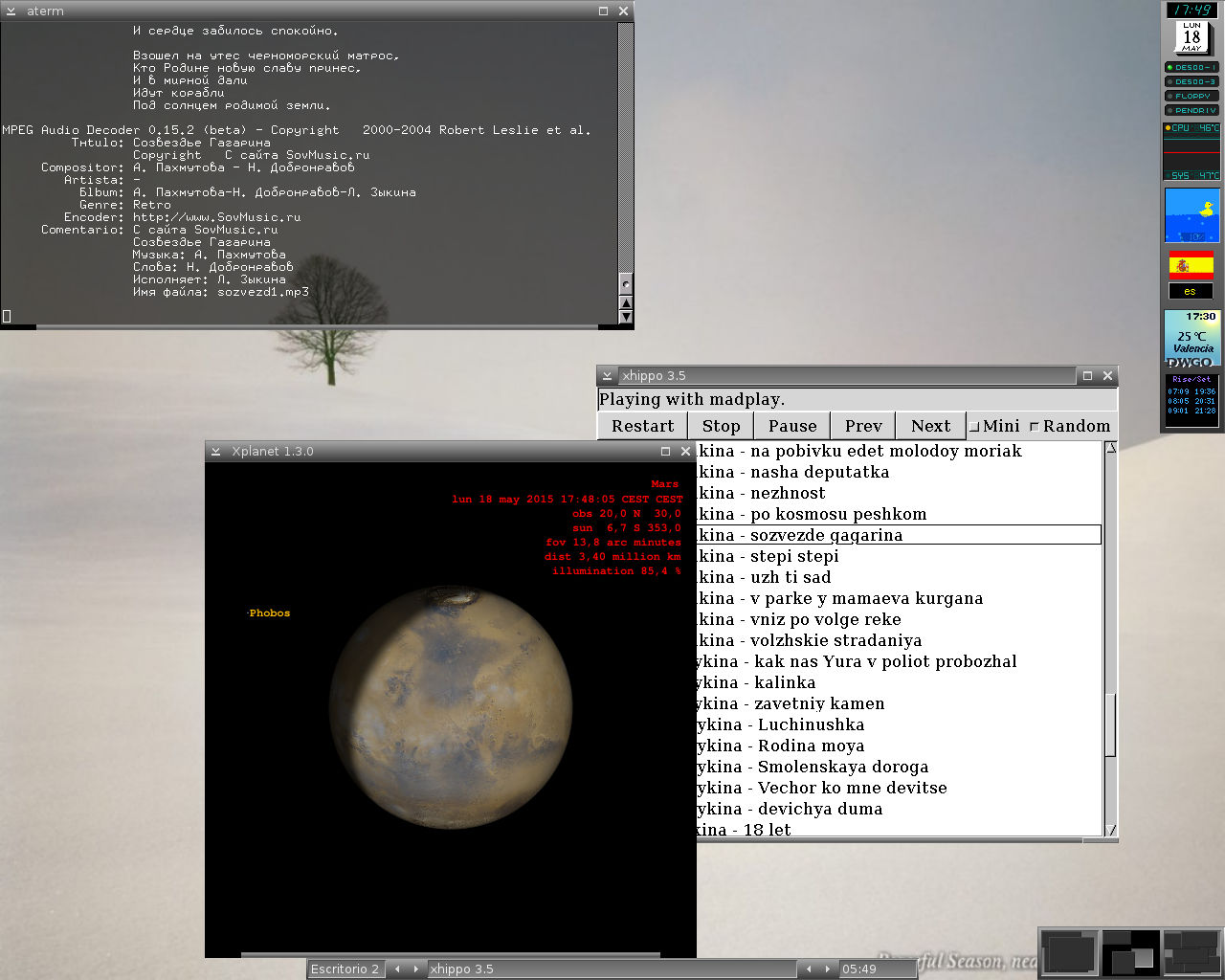Click the DESOO-3 mount indicator
The width and height of the screenshot is (1225, 980).
1192,82
